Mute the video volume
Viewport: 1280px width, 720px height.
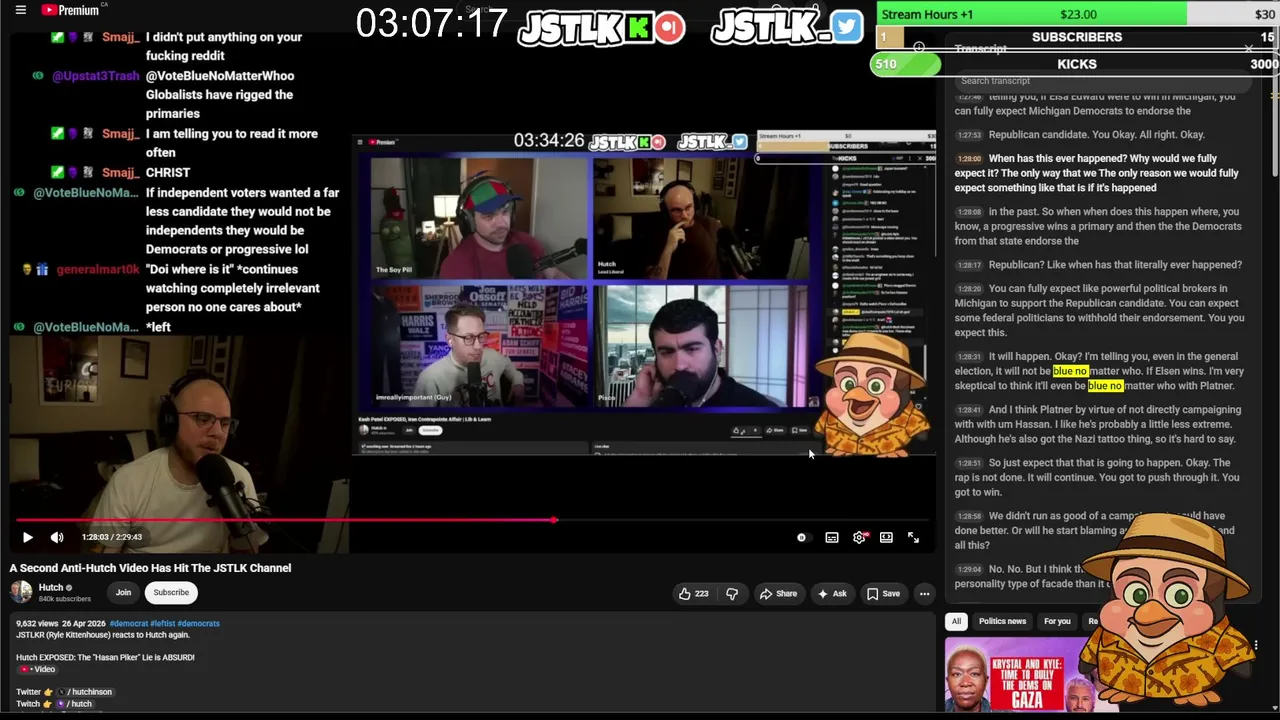coord(57,537)
